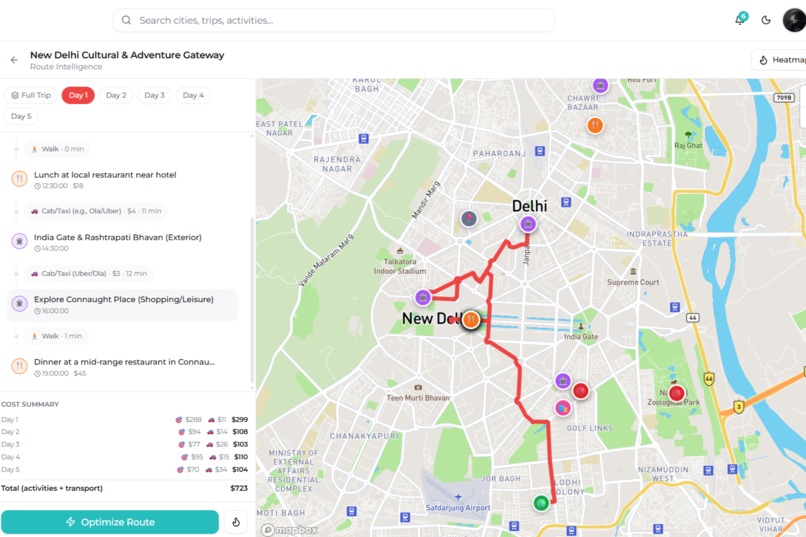Screen dimensions: 806x537
Task: Open the notifications bell
Action: coord(740,20)
